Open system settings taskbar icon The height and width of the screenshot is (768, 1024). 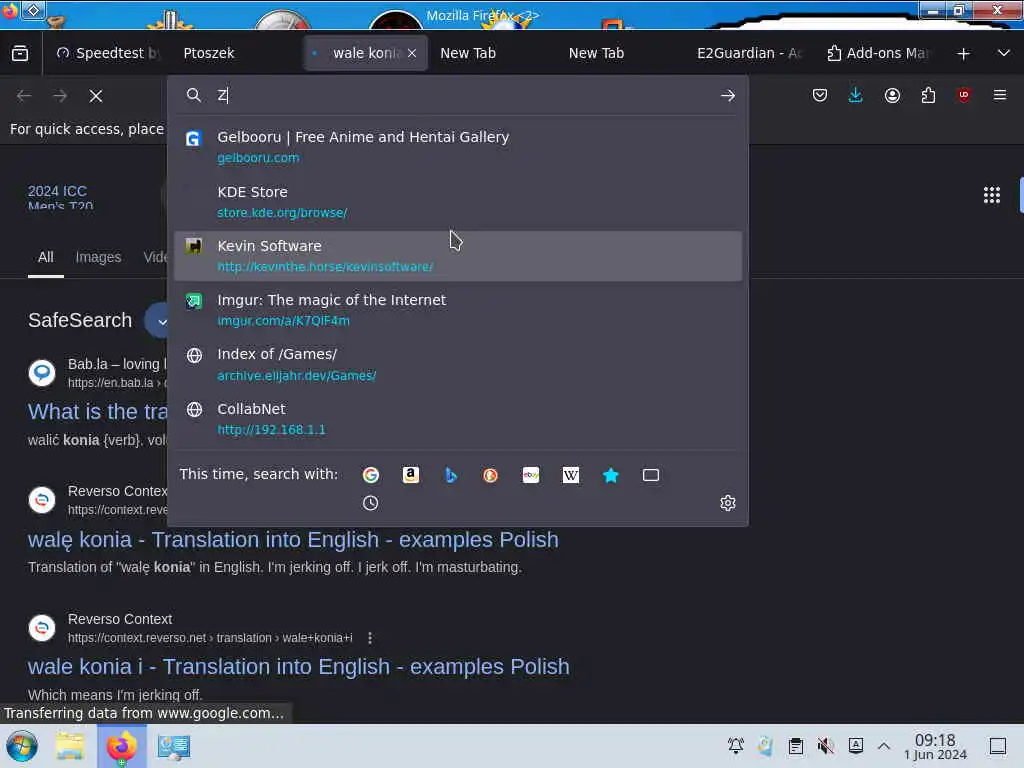[174, 746]
